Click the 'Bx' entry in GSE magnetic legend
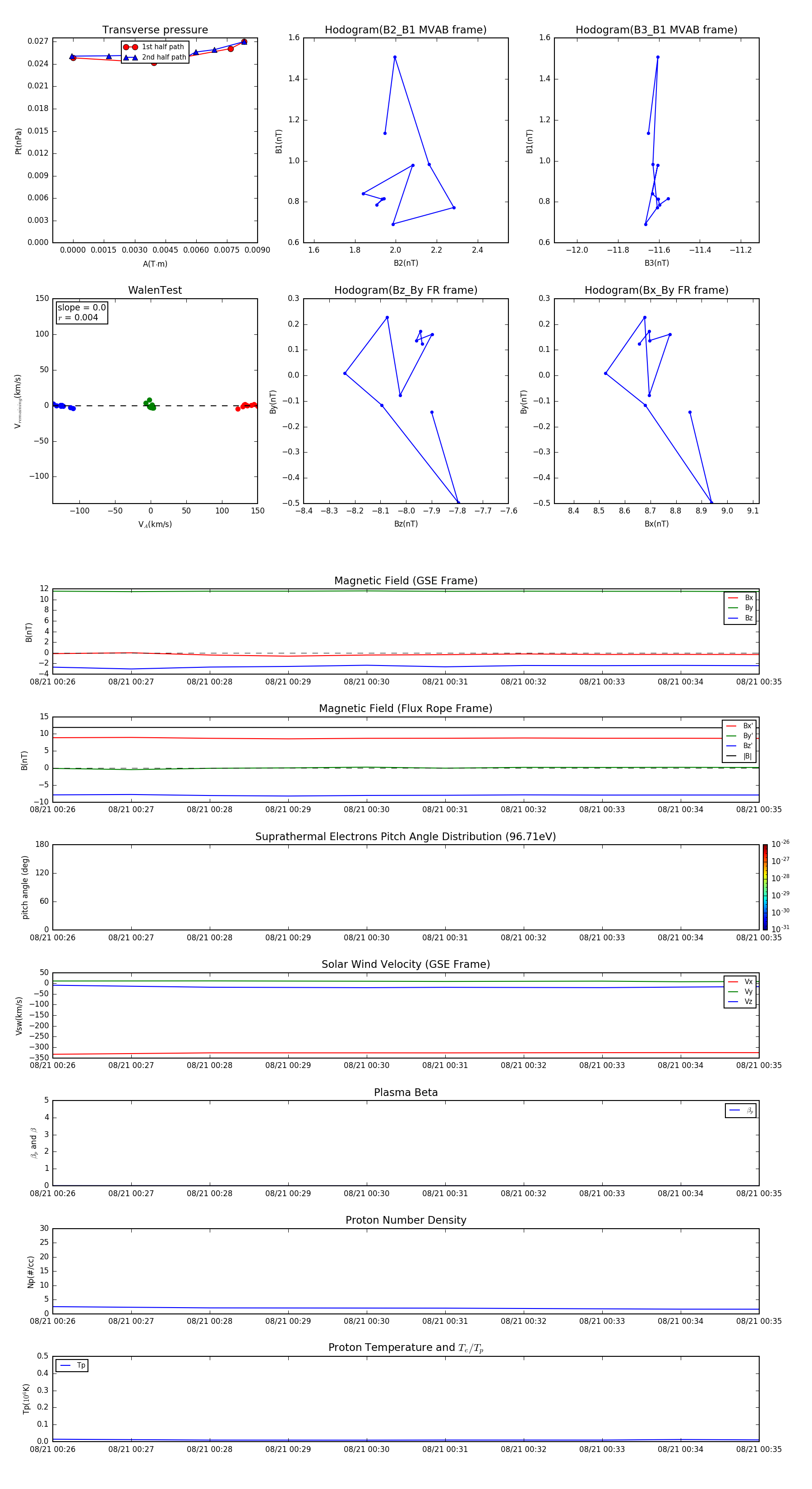Viewport: 812px width, 1489px height. tap(740, 598)
